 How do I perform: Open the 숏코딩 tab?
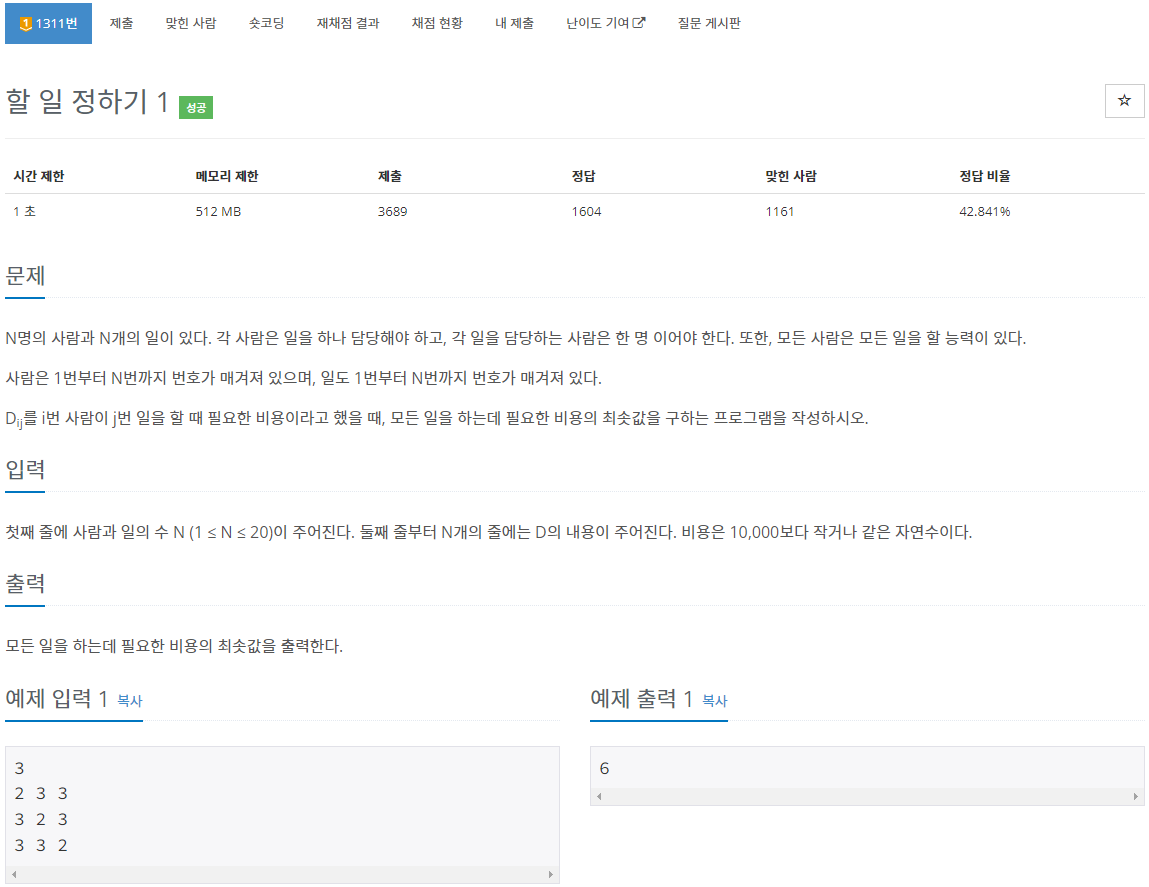tap(264, 22)
